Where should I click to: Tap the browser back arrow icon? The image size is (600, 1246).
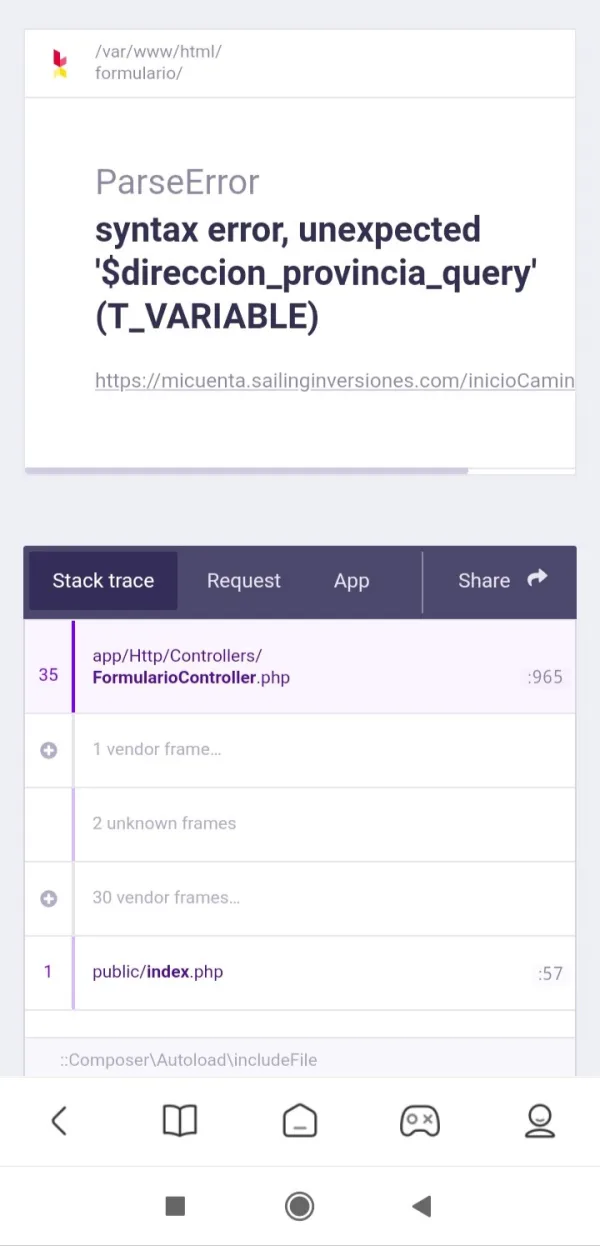59,1121
